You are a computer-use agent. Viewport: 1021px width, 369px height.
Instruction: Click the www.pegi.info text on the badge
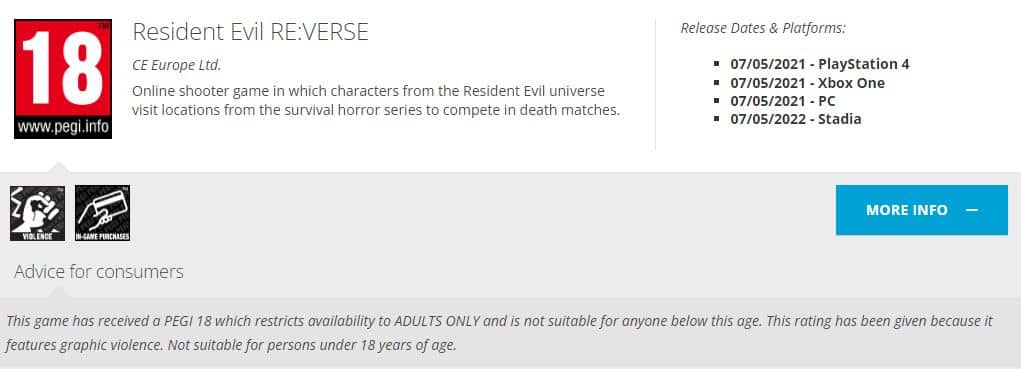click(x=63, y=127)
